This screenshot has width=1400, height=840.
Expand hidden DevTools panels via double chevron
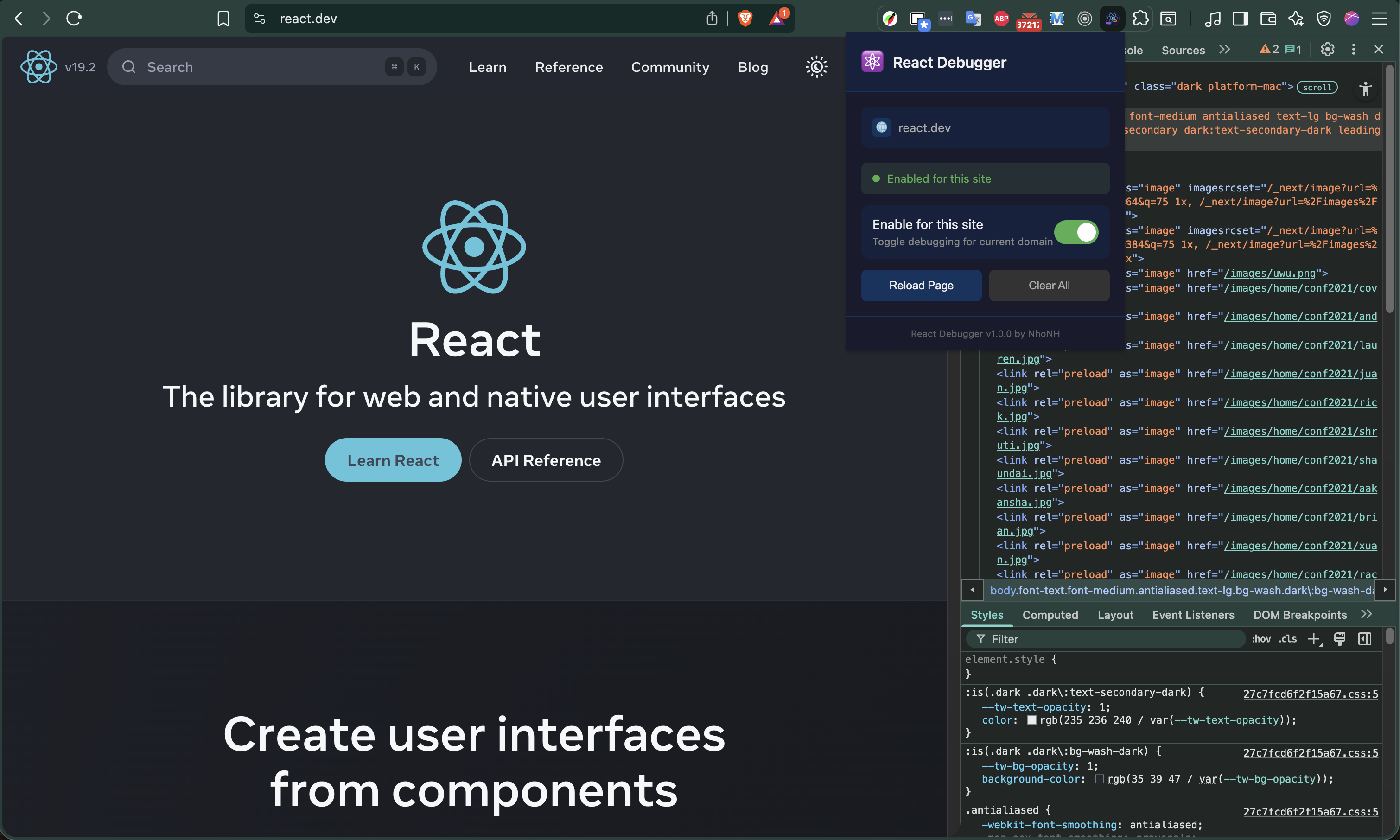(x=1224, y=49)
